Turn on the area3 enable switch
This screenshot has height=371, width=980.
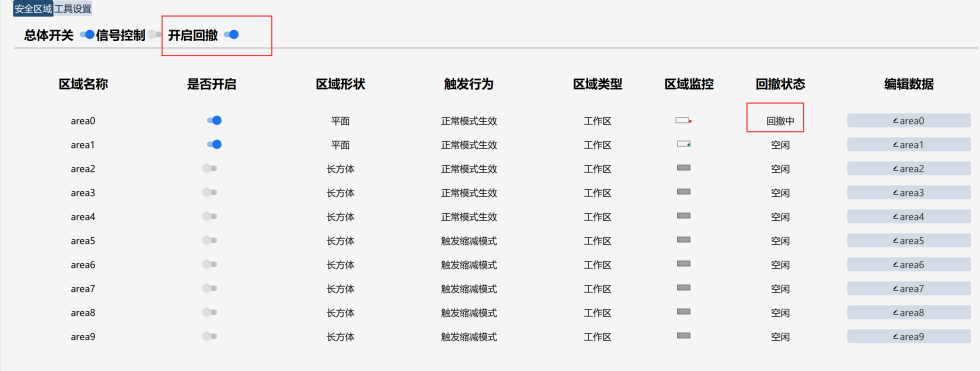(x=209, y=192)
